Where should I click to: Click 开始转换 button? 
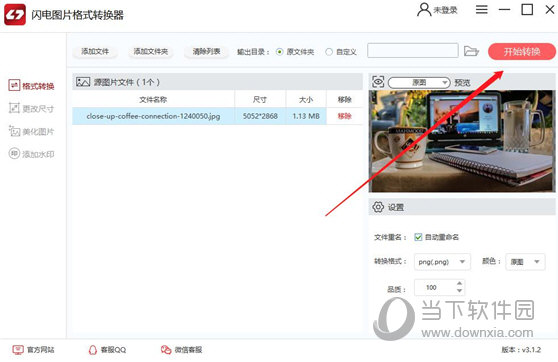click(x=522, y=52)
